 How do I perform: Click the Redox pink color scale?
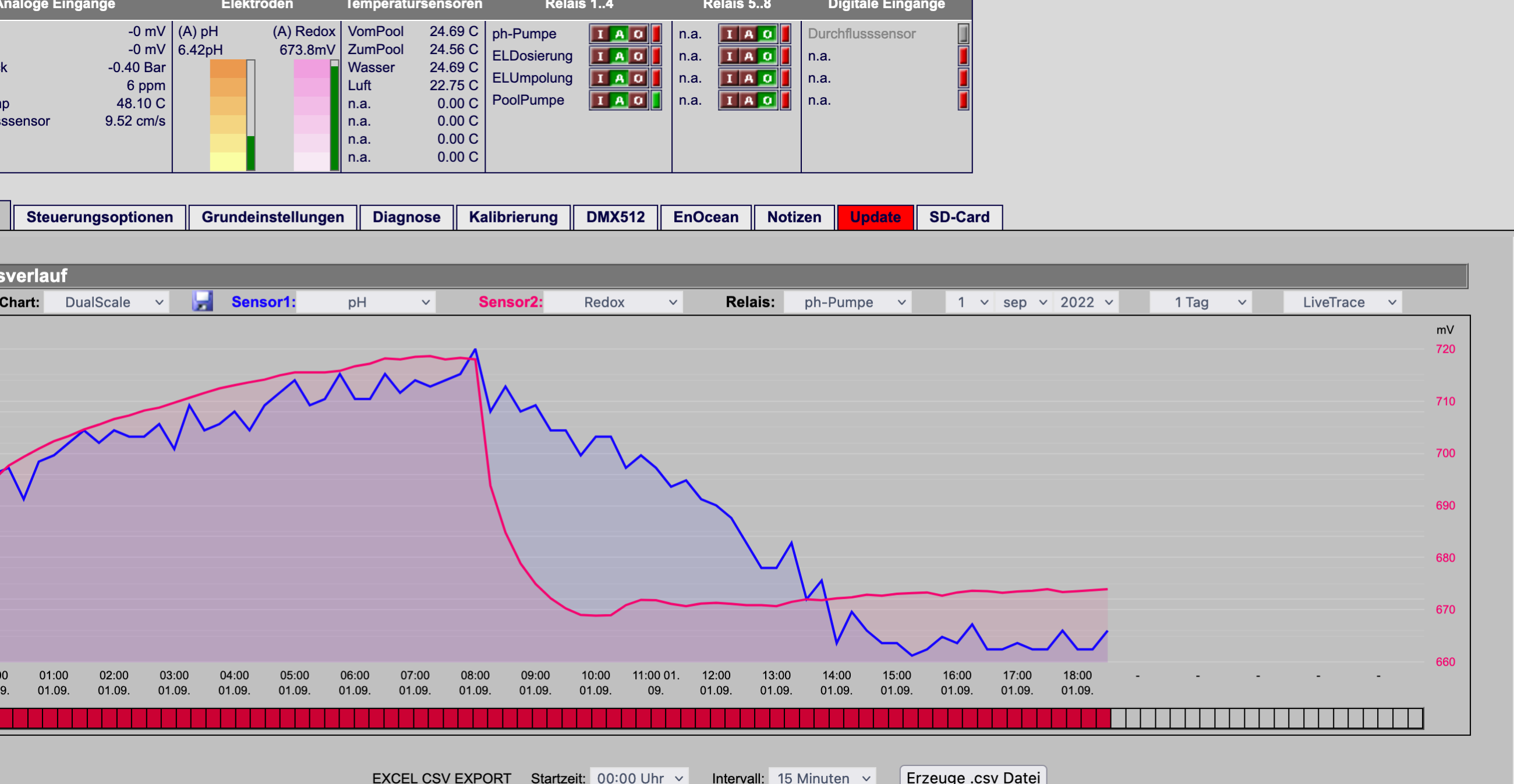[x=312, y=115]
